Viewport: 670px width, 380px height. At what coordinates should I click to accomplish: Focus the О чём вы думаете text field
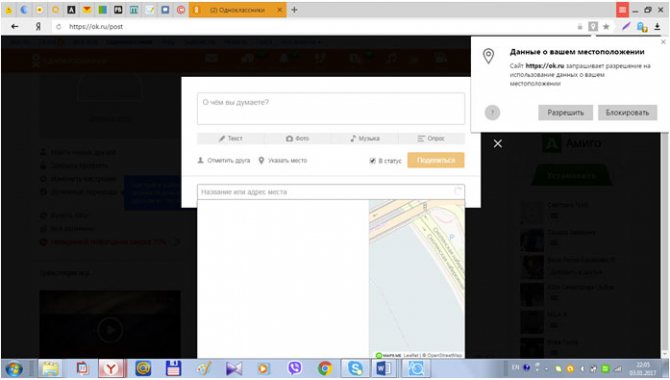tap(331, 109)
